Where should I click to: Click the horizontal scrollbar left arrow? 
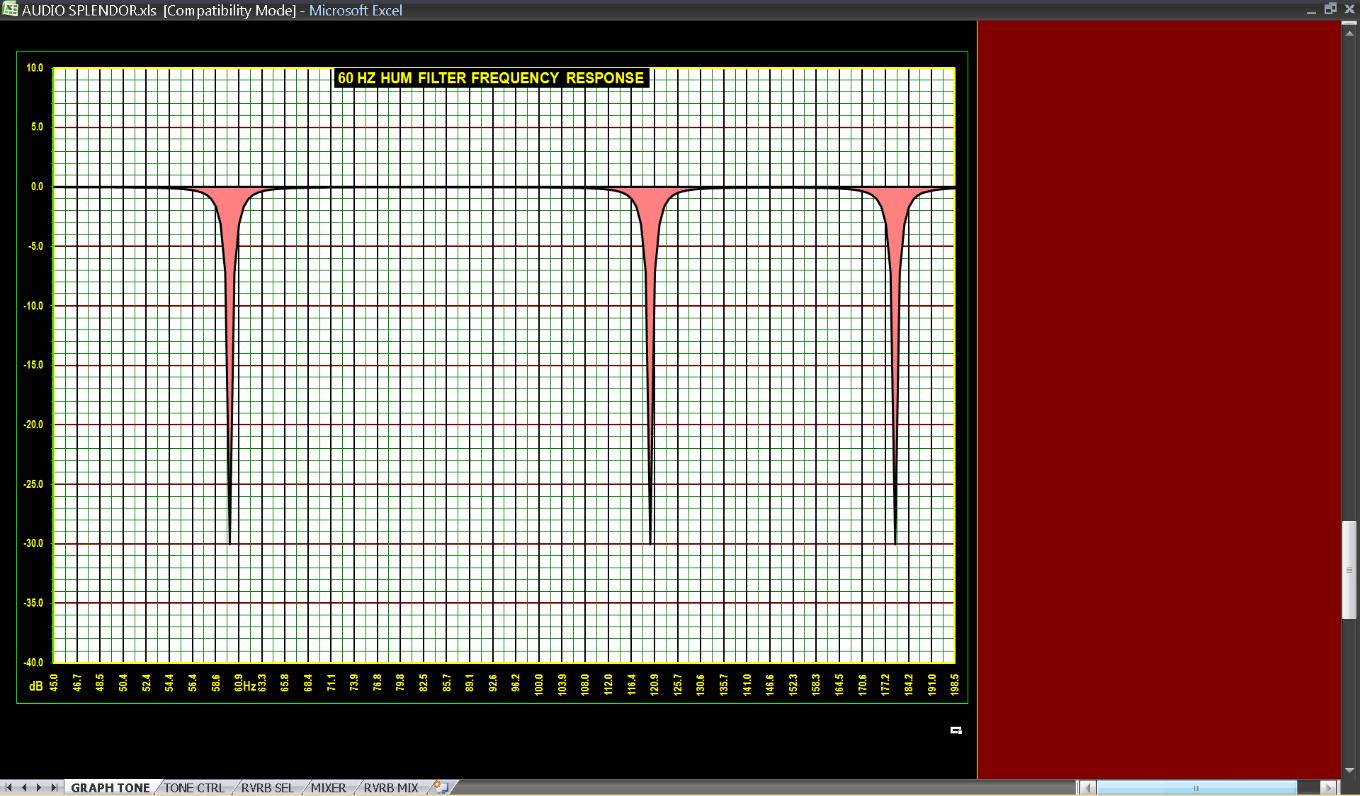click(x=1089, y=788)
